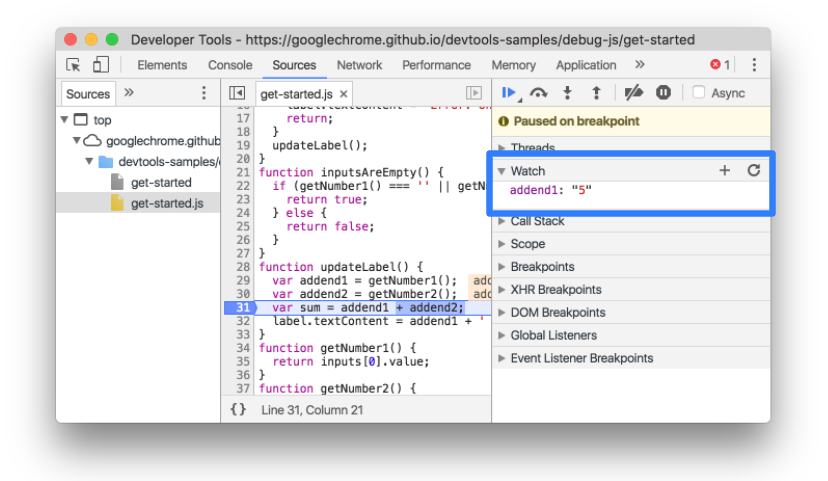Collapse the Watch section

[x=502, y=171]
